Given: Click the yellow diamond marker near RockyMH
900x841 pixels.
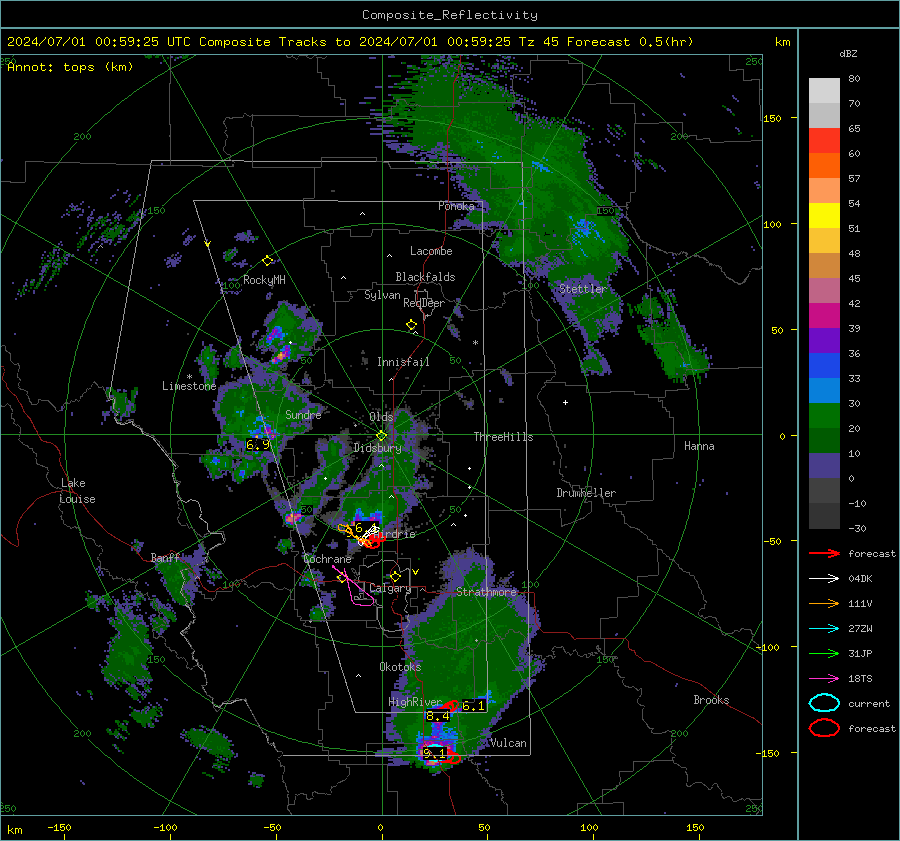Looking at the screenshot, I should pos(267,261).
